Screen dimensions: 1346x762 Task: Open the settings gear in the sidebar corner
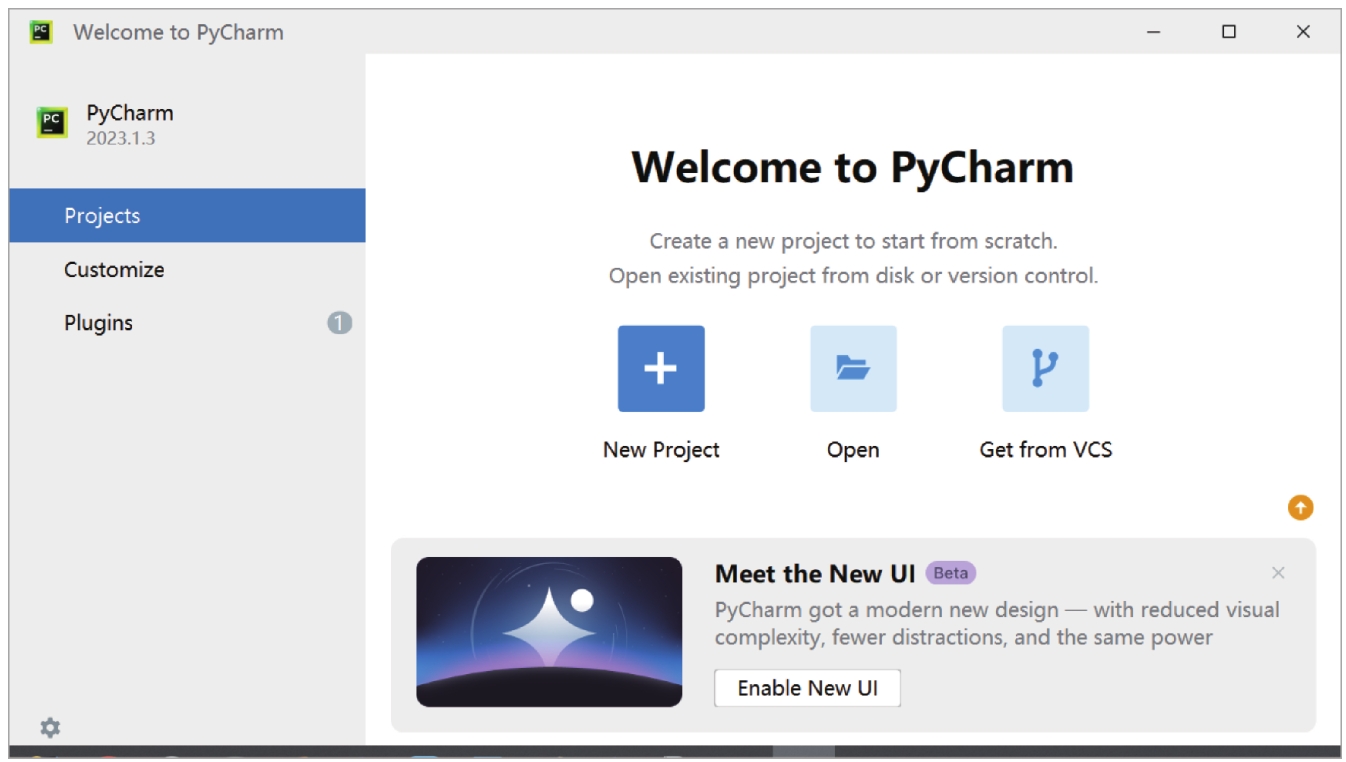[50, 728]
